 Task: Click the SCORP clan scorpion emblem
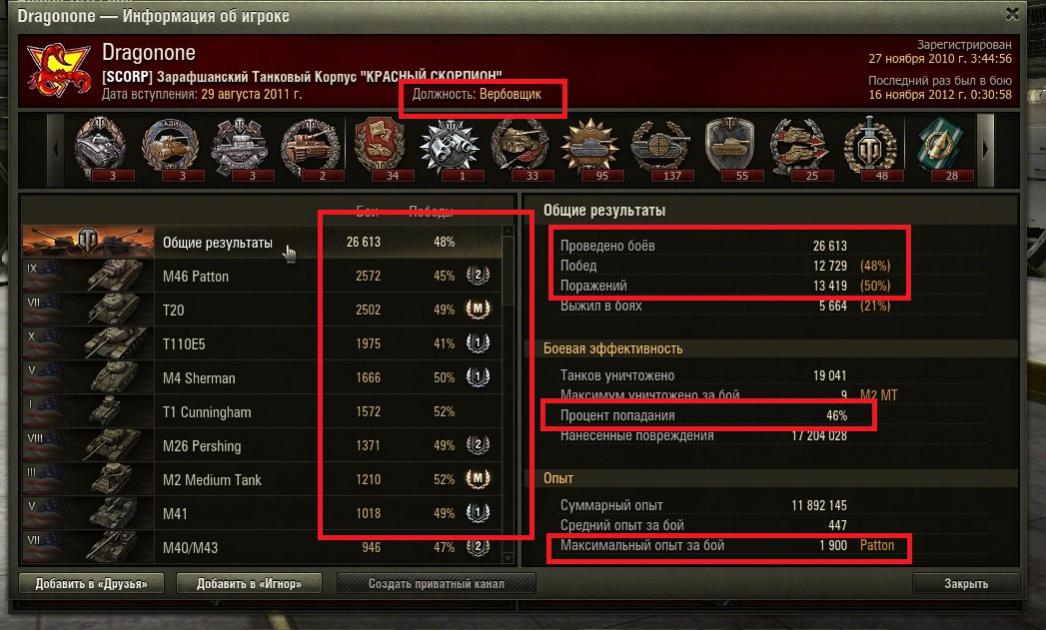pos(58,69)
